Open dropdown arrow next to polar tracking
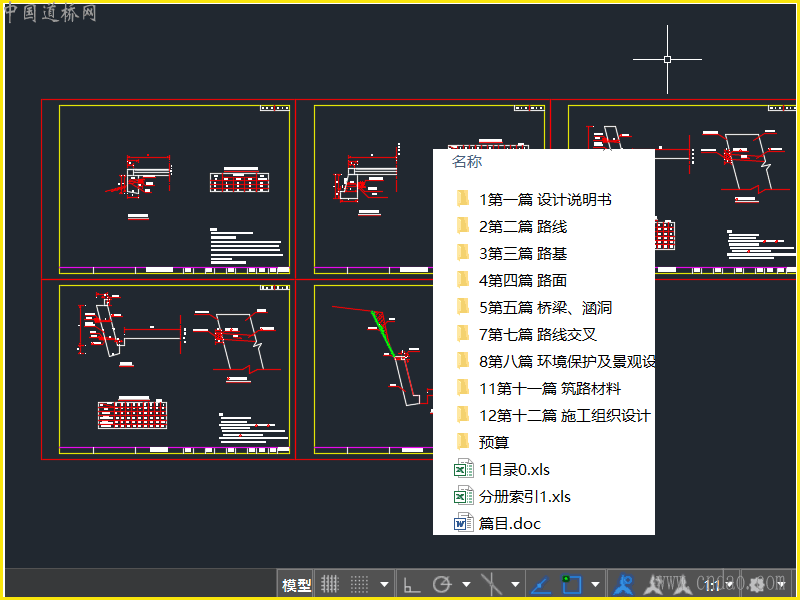The image size is (800, 600). (466, 584)
